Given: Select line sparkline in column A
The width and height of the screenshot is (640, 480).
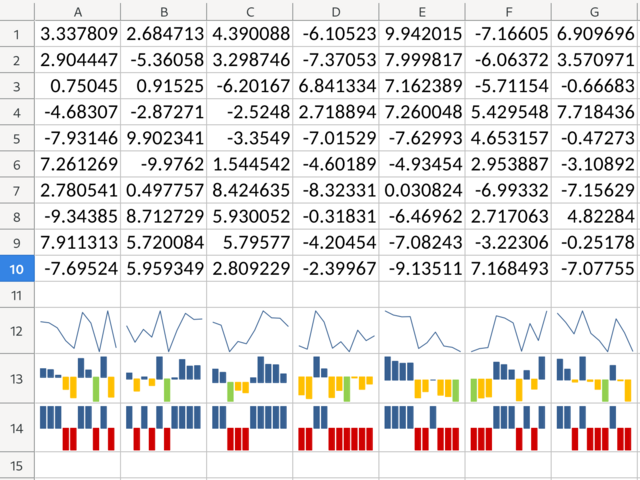Looking at the screenshot, I should click(78, 331).
